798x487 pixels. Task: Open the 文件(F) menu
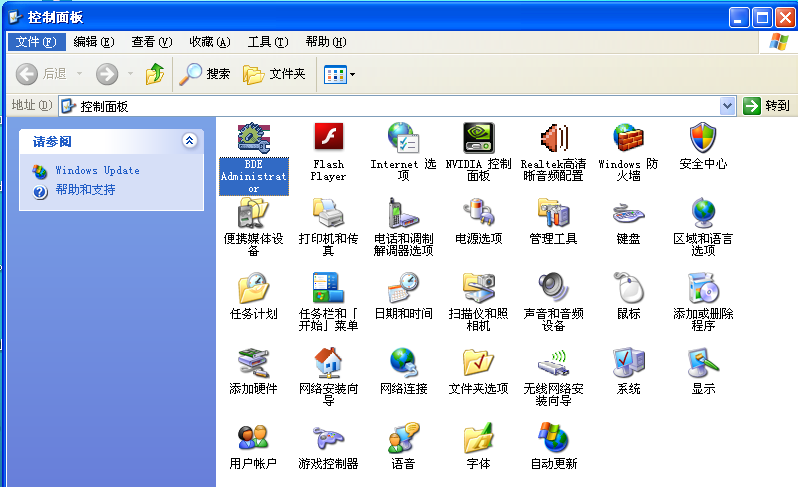pyautogui.click(x=36, y=42)
